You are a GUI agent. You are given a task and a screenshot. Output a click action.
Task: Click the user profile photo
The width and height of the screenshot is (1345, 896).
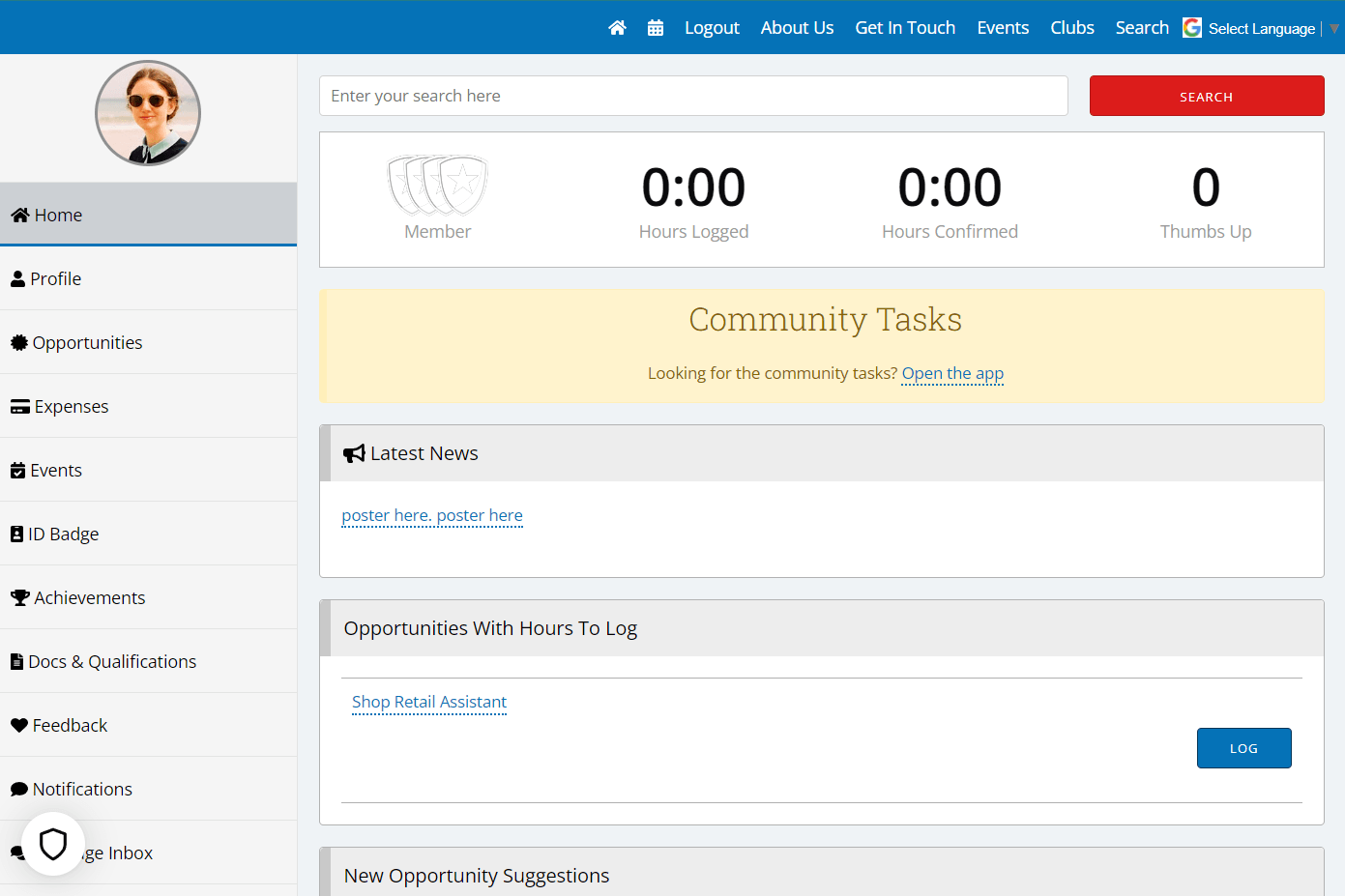click(148, 113)
